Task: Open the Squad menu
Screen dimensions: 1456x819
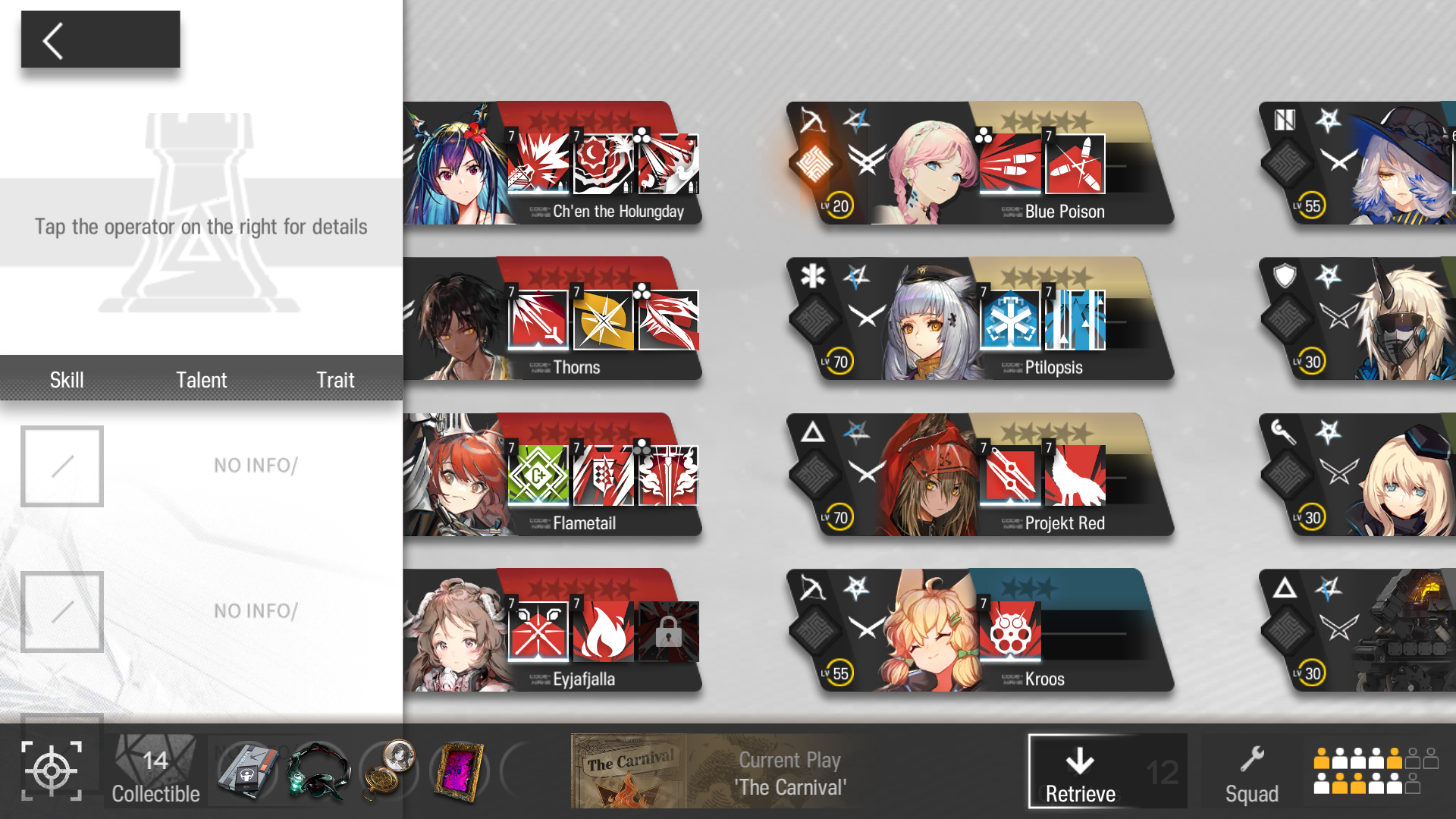Action: click(1252, 772)
